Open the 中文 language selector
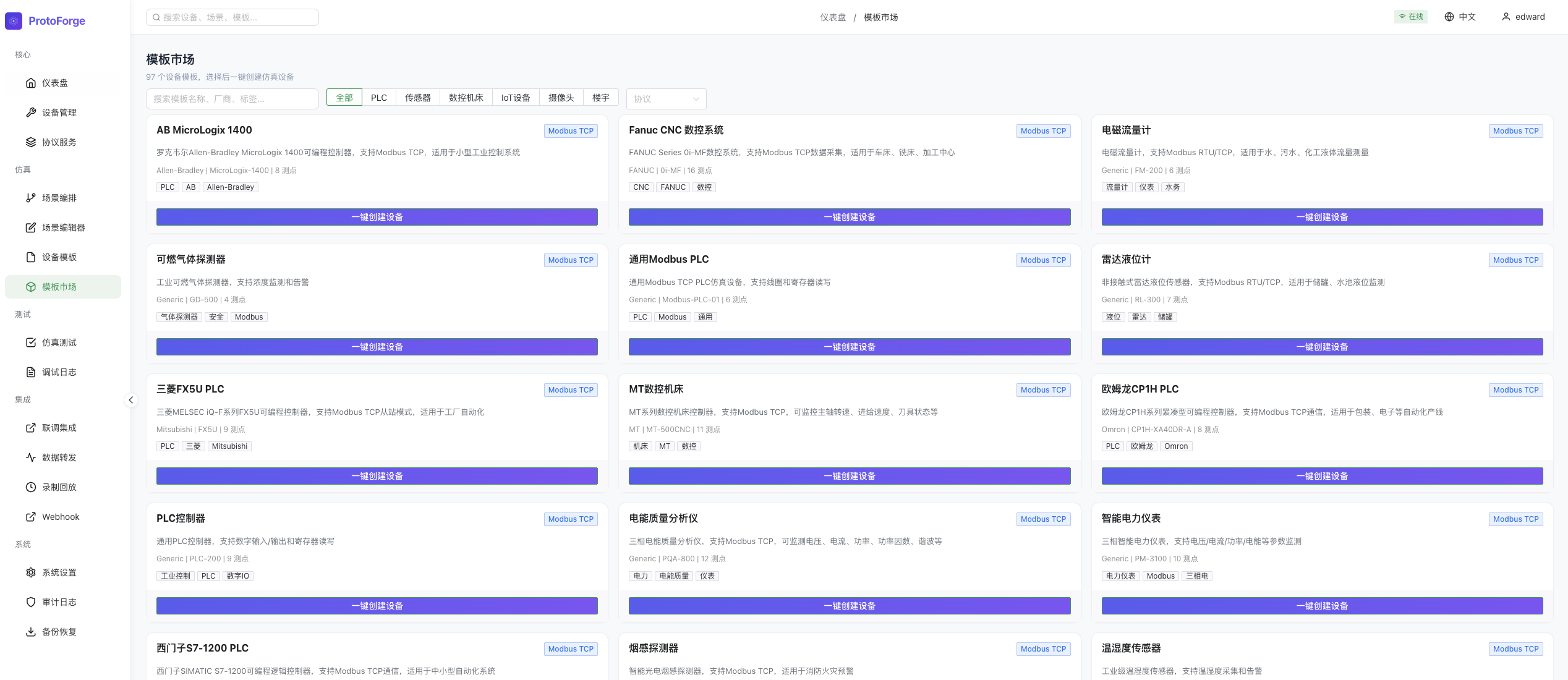Image resolution: width=1568 pixels, height=680 pixels. tap(1460, 17)
